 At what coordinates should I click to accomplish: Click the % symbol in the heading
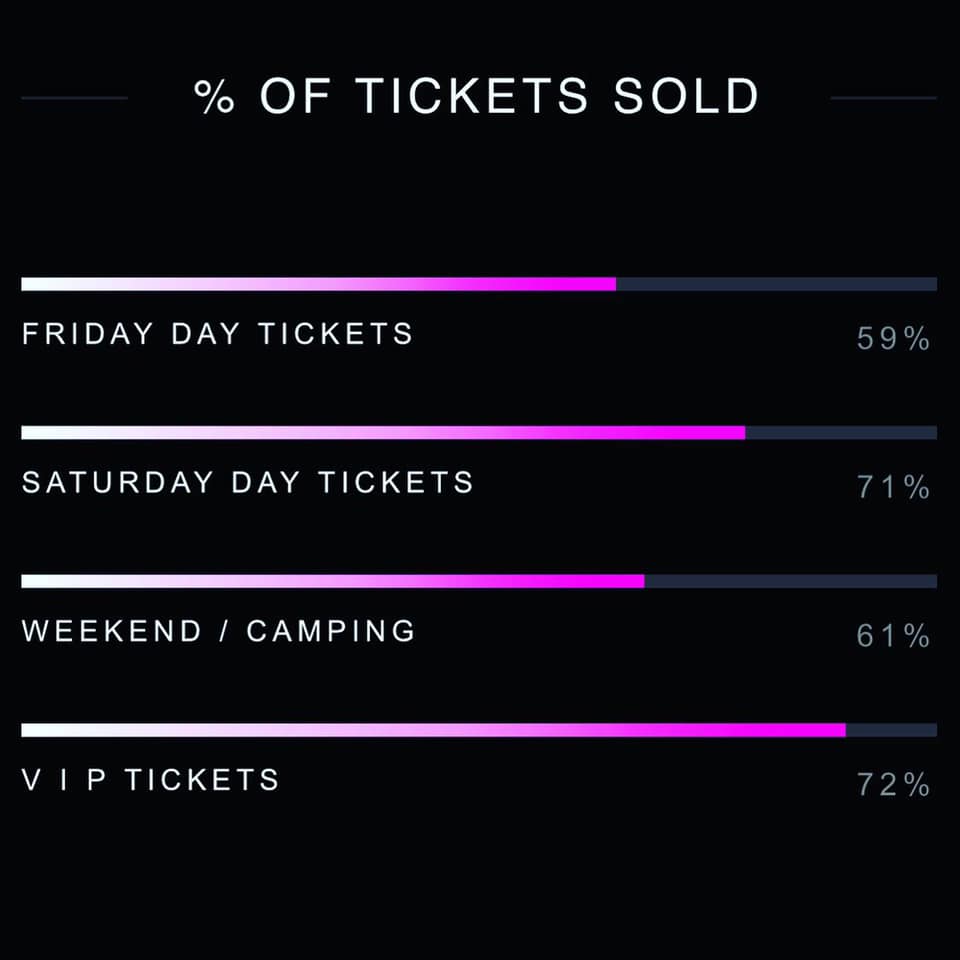(x=212, y=98)
